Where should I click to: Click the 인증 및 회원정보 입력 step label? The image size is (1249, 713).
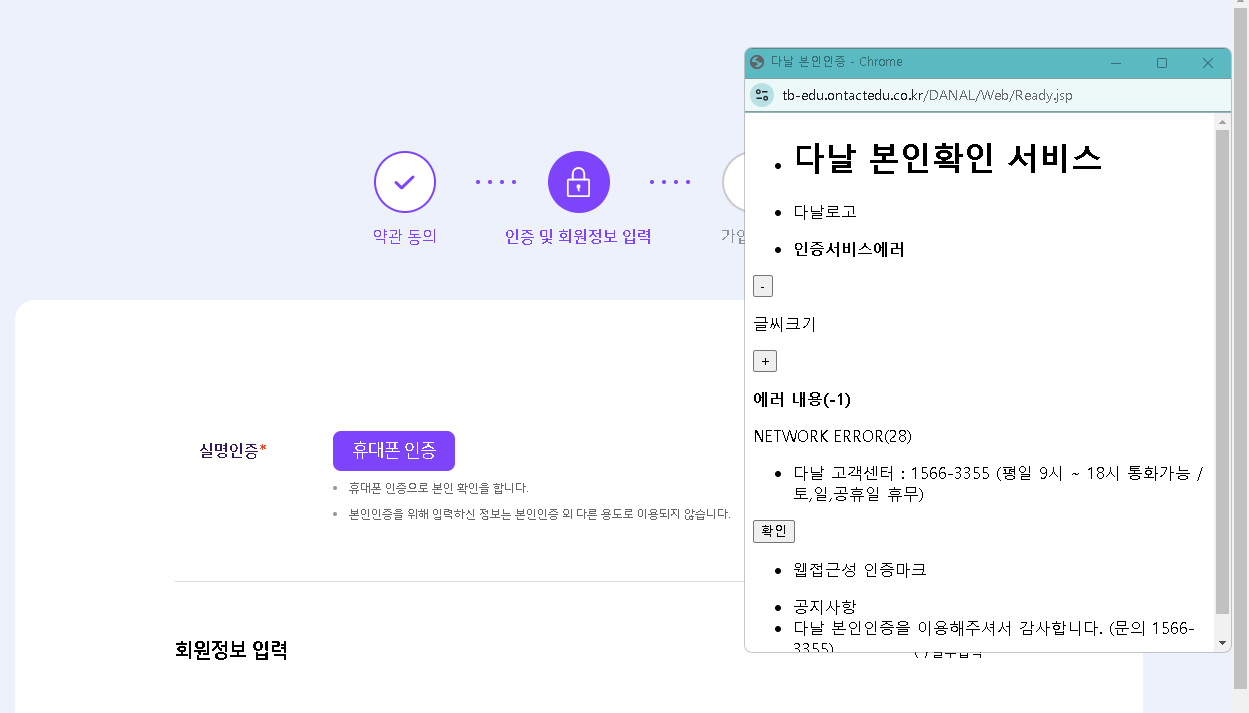tap(578, 237)
